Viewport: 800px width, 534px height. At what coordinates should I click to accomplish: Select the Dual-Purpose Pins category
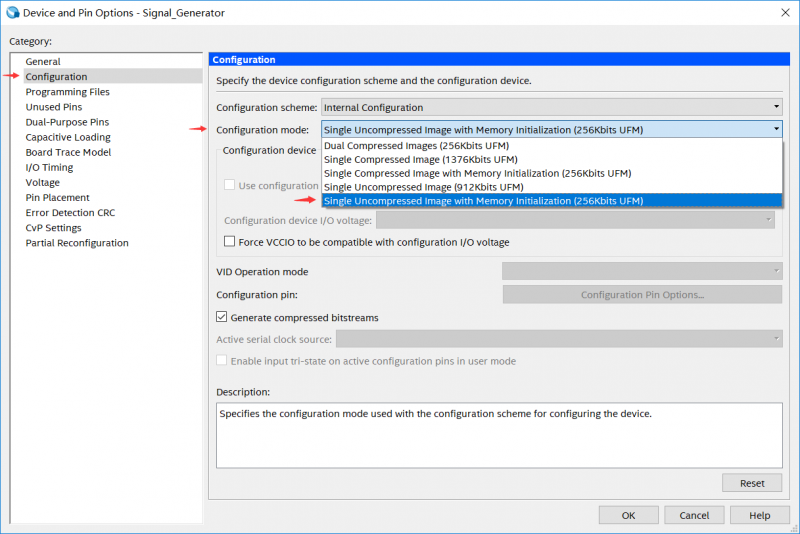point(67,122)
